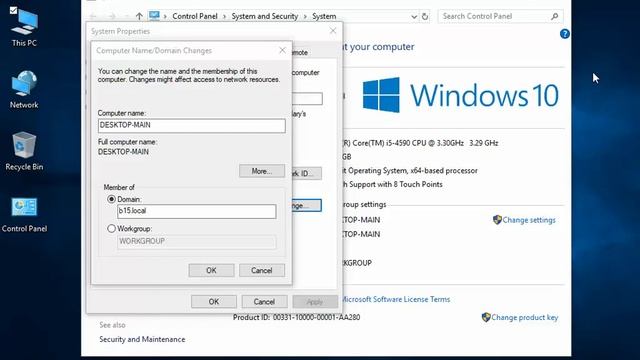Click the Product ID text

[296, 317]
